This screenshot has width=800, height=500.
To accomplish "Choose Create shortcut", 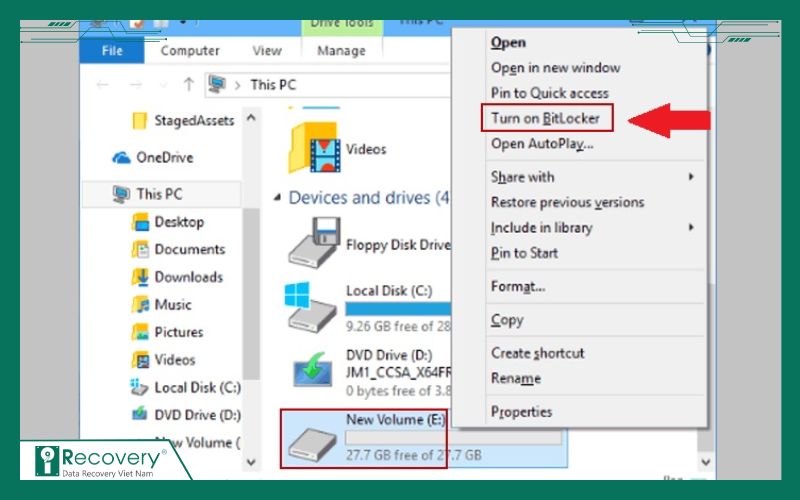I will click(x=537, y=353).
